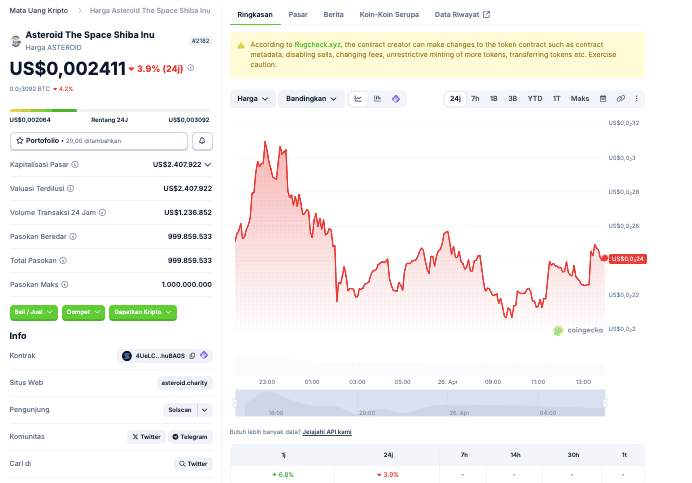The width and height of the screenshot is (692, 483).
Task: Click the 4UeLC...huBAGS contract address
Action: click(160, 356)
